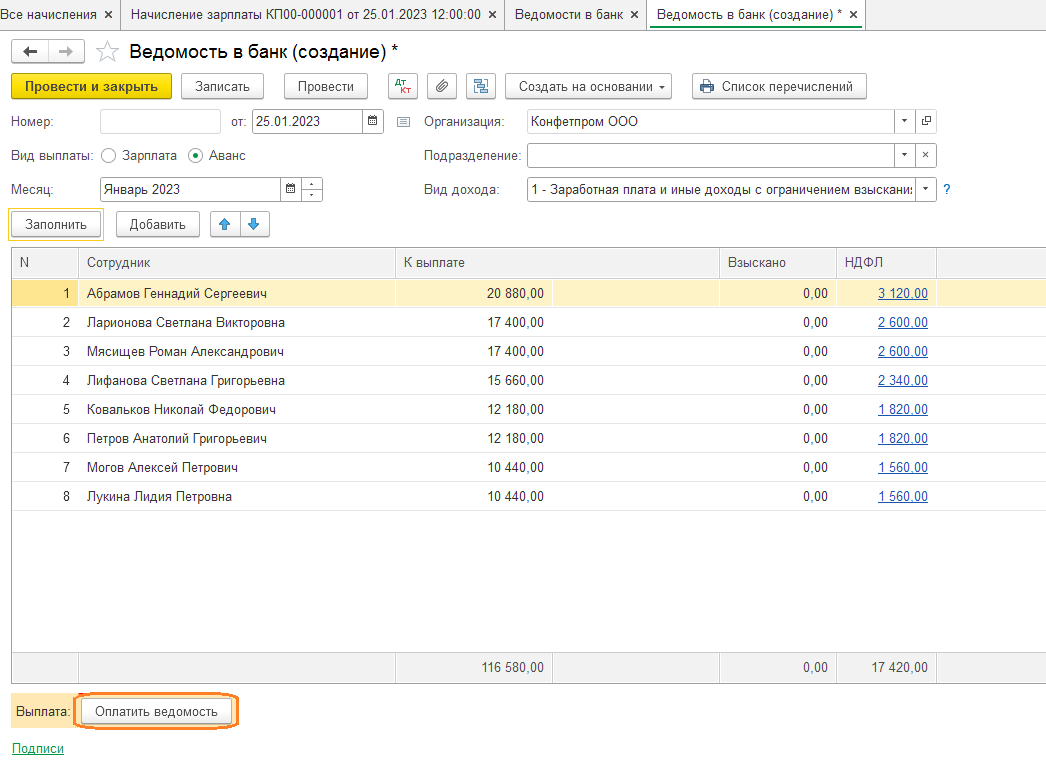Expand the Организация dropdown list

(x=904, y=122)
